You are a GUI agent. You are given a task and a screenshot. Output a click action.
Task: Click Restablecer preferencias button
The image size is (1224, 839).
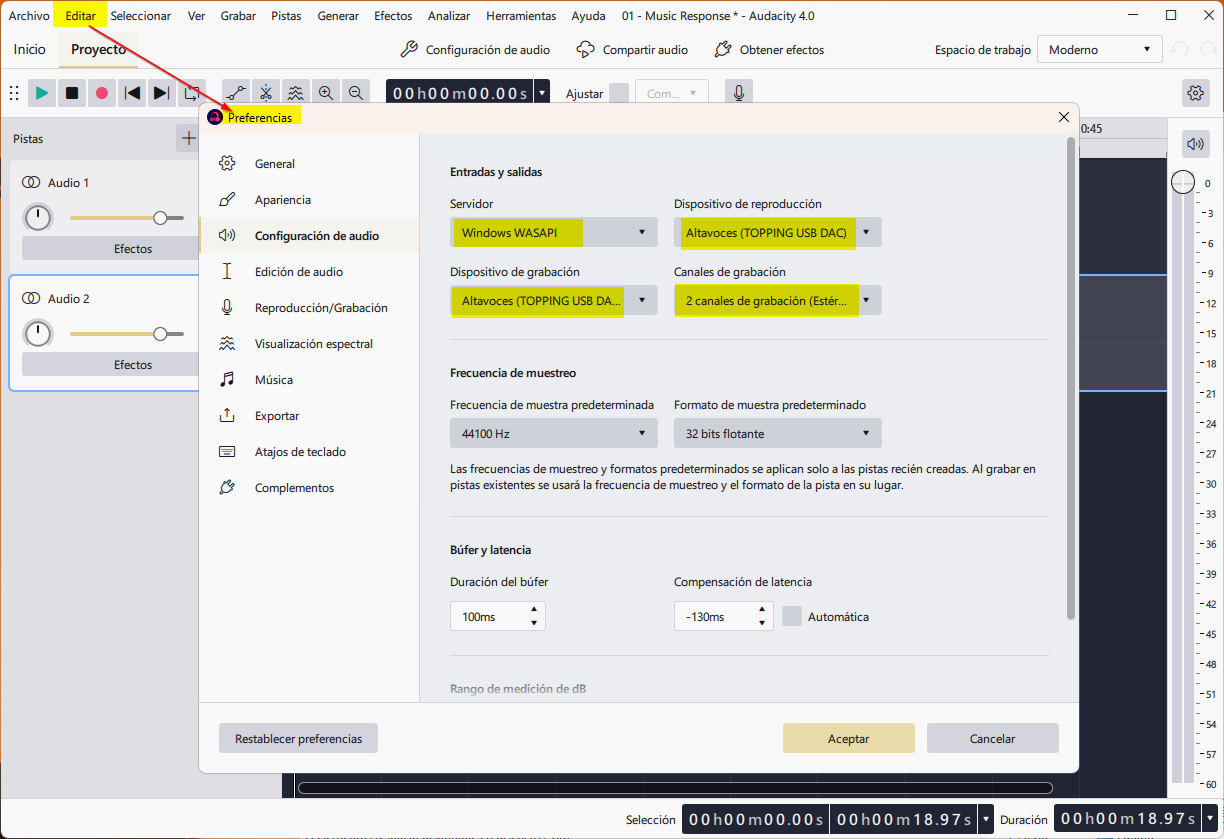298,739
